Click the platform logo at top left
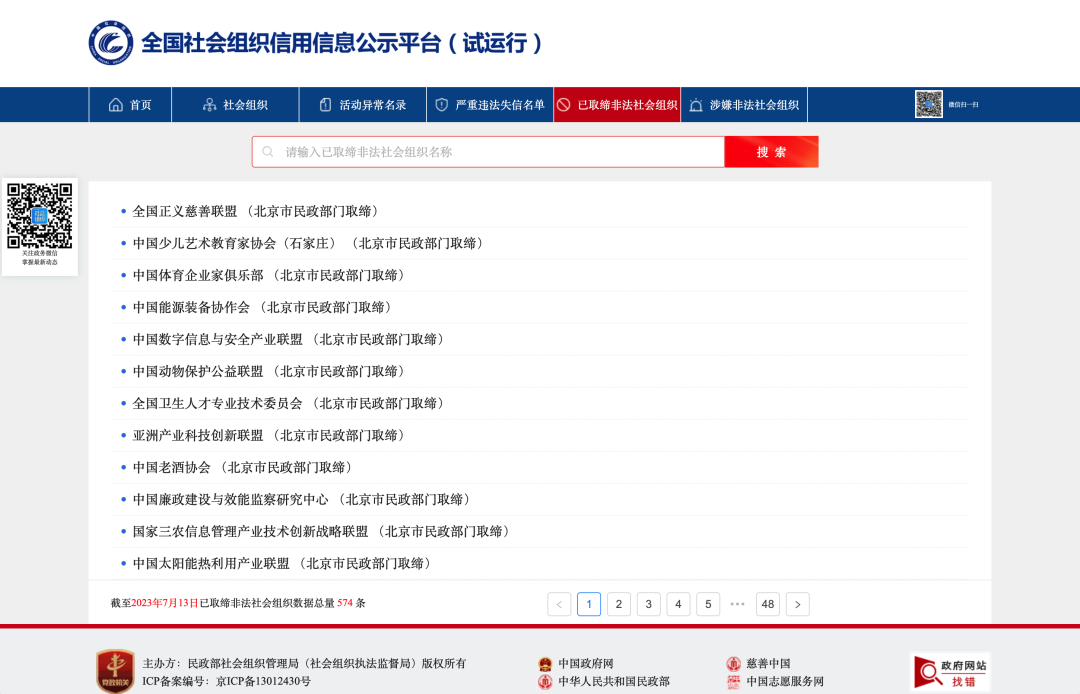This screenshot has height=694, width=1080. [x=112, y=43]
